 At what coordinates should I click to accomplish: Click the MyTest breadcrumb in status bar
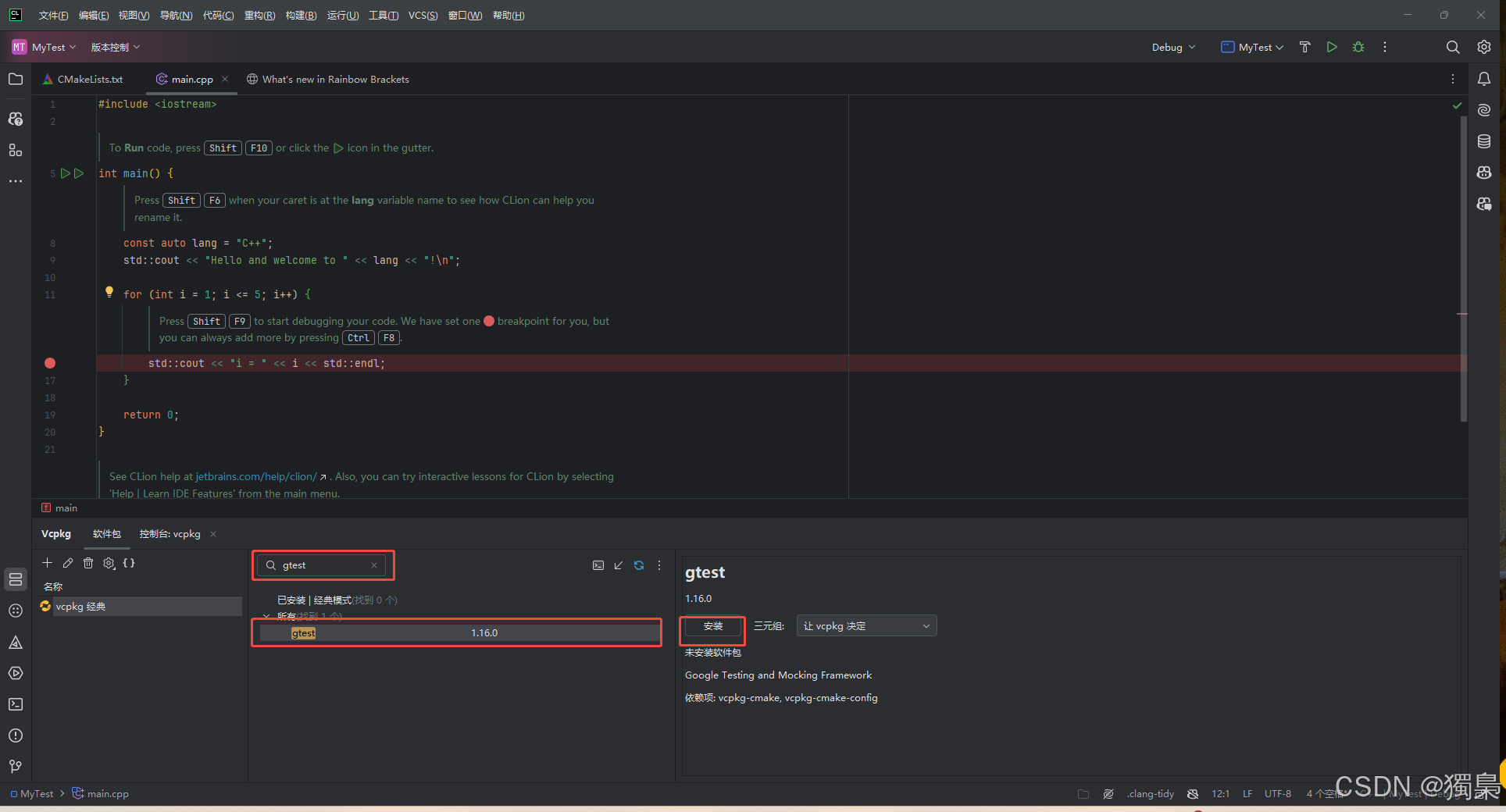point(32,794)
